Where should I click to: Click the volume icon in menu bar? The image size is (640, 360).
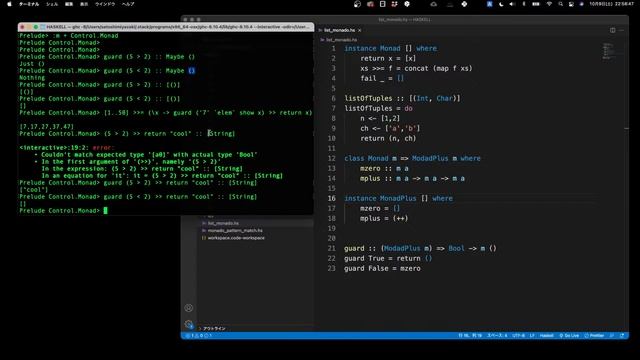pos(512,4)
